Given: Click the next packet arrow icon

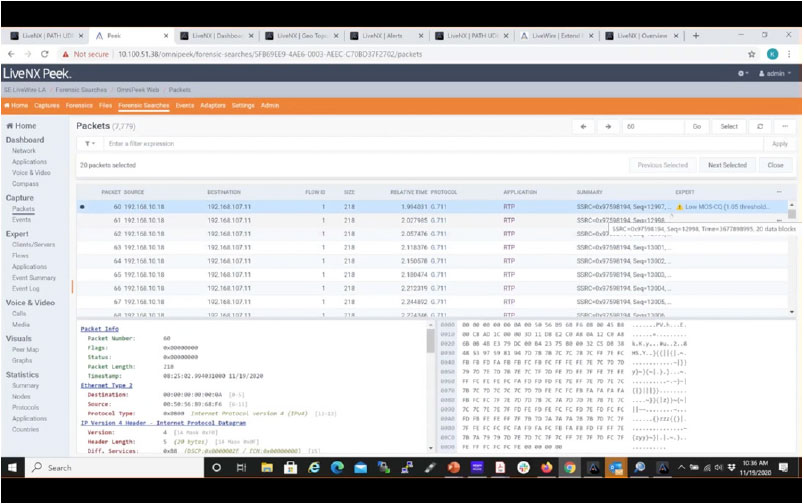Looking at the screenshot, I should (x=607, y=127).
